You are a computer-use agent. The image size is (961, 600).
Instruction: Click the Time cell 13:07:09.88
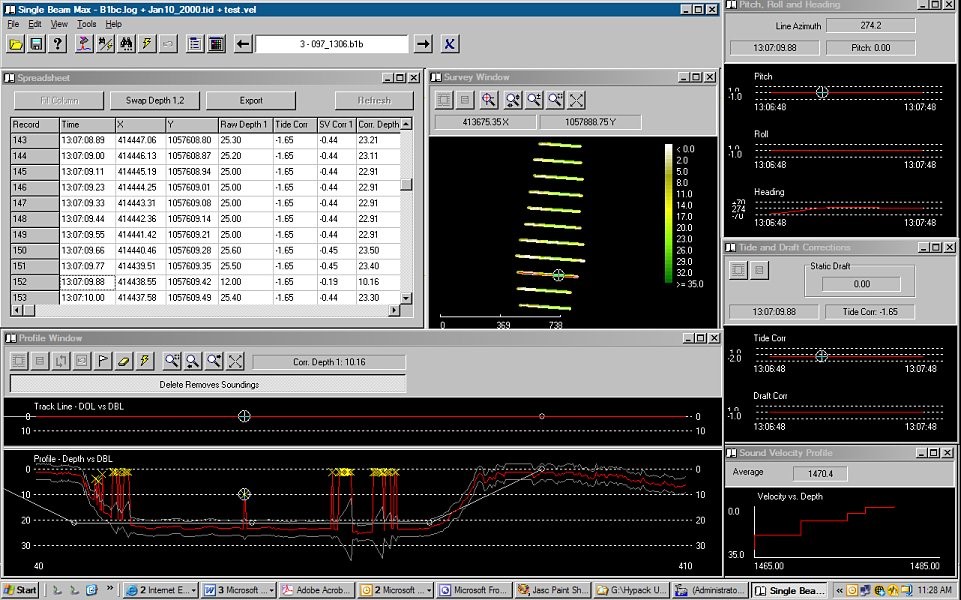tap(87, 282)
